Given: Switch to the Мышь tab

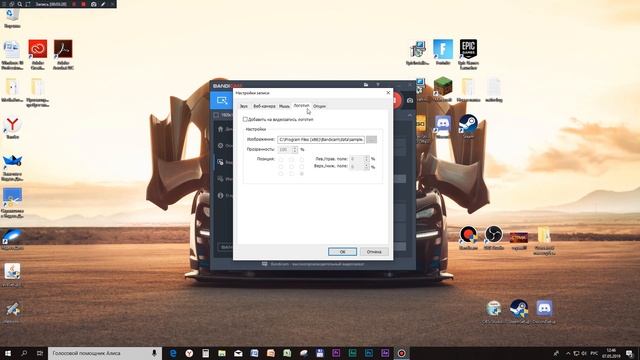Looking at the screenshot, I should click(x=284, y=106).
